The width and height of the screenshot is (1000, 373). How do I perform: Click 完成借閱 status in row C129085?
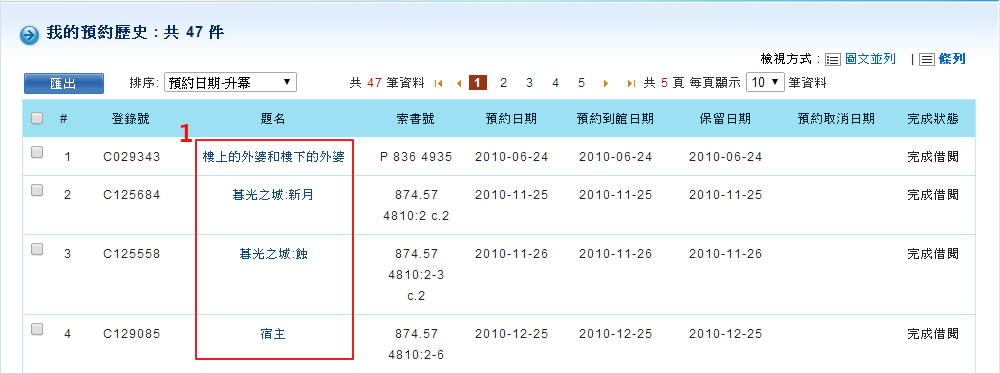coord(933,333)
